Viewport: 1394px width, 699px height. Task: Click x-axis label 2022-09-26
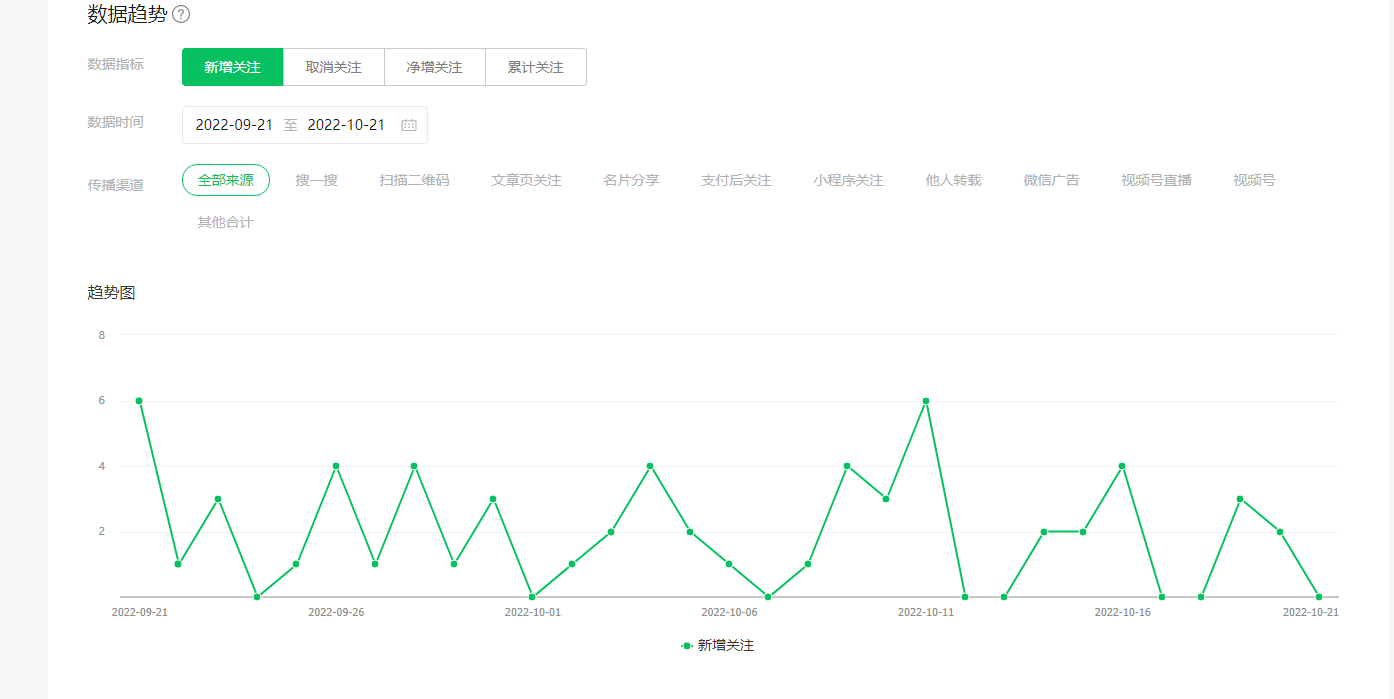336,612
